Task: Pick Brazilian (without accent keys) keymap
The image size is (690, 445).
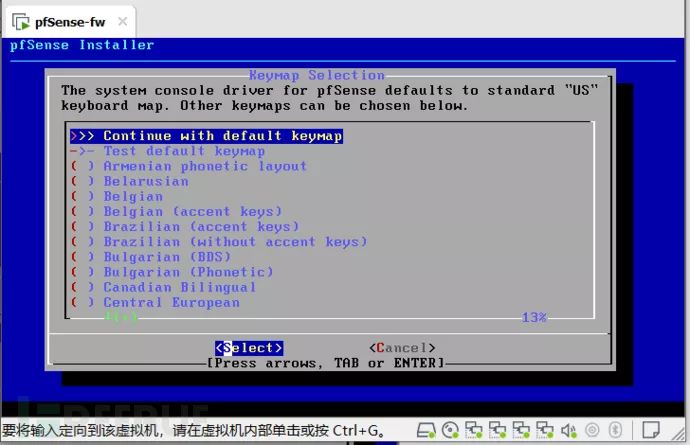Action: 219,242
